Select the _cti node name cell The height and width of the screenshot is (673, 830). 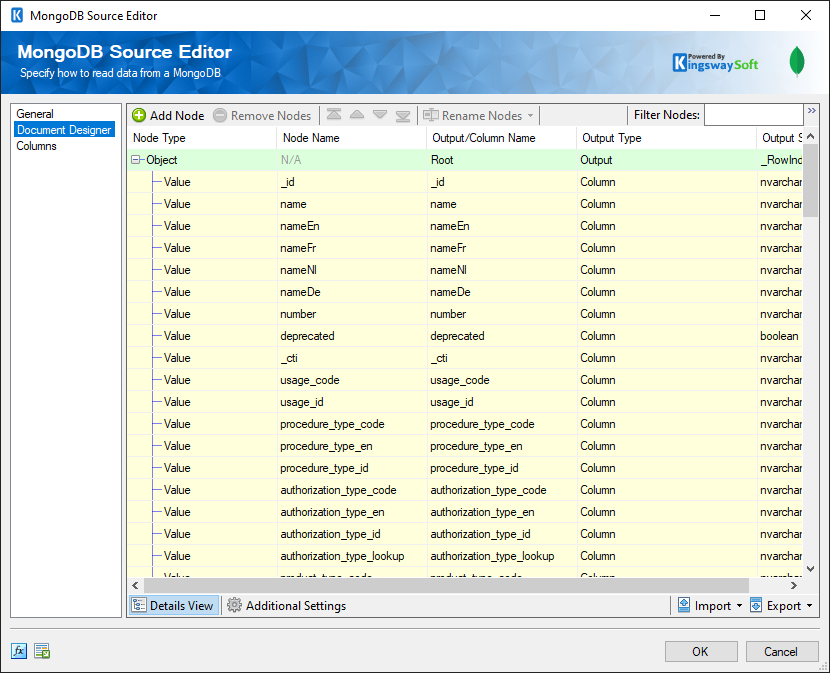tap(352, 357)
